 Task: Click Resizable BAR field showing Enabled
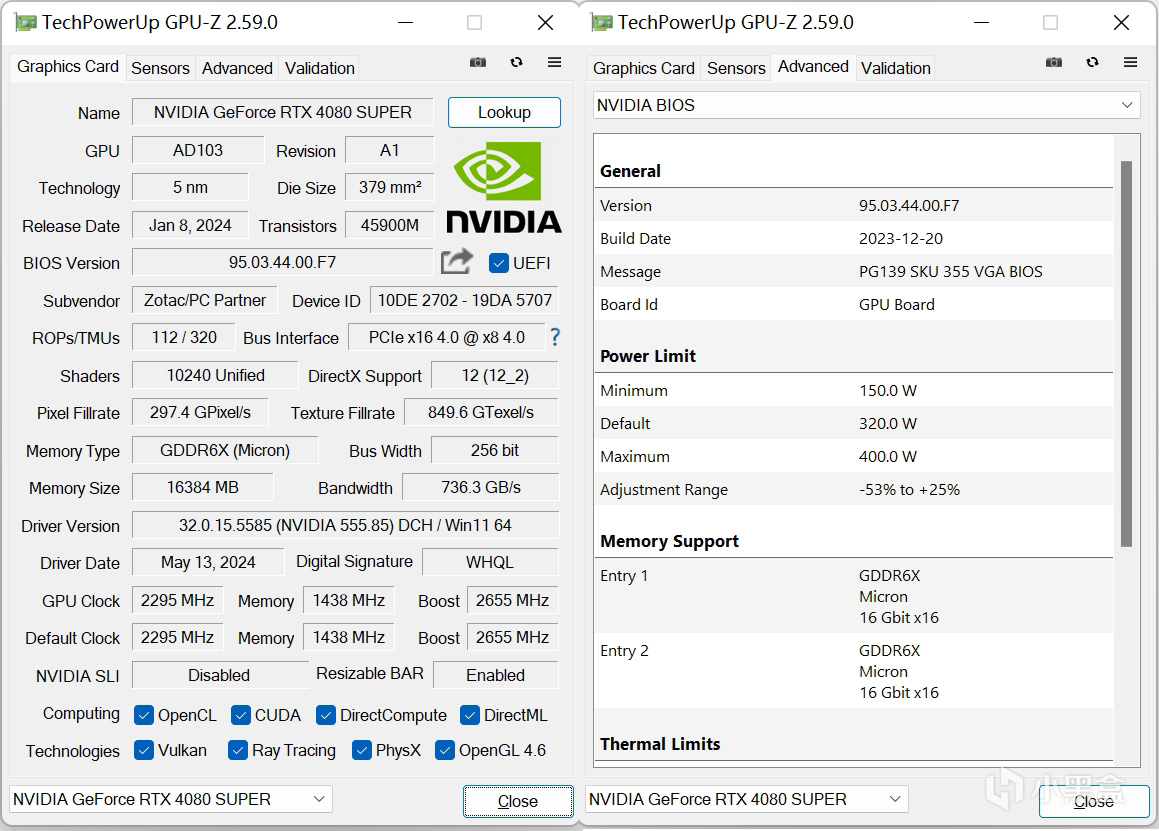495,675
